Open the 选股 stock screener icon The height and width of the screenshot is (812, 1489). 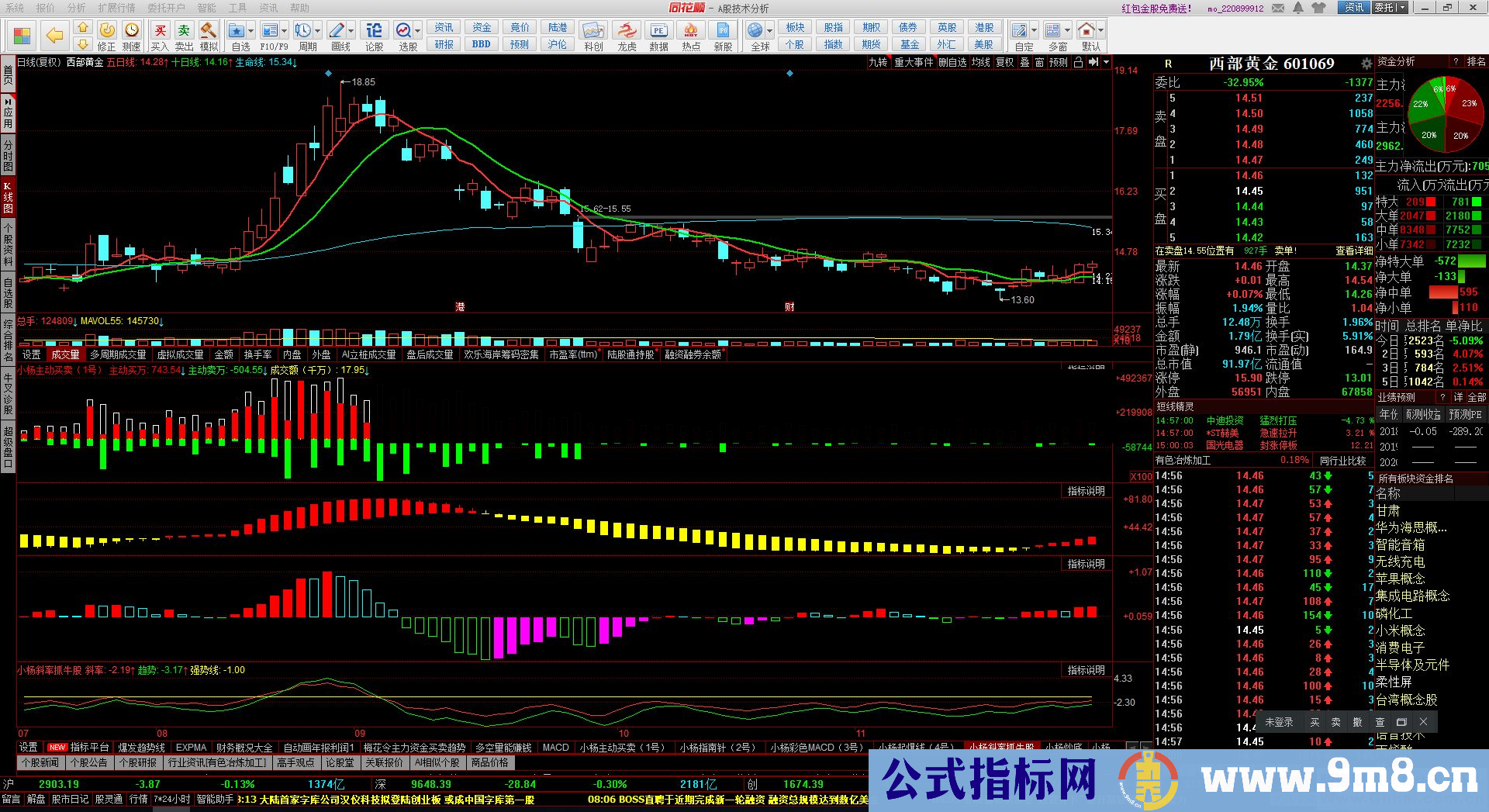(402, 31)
